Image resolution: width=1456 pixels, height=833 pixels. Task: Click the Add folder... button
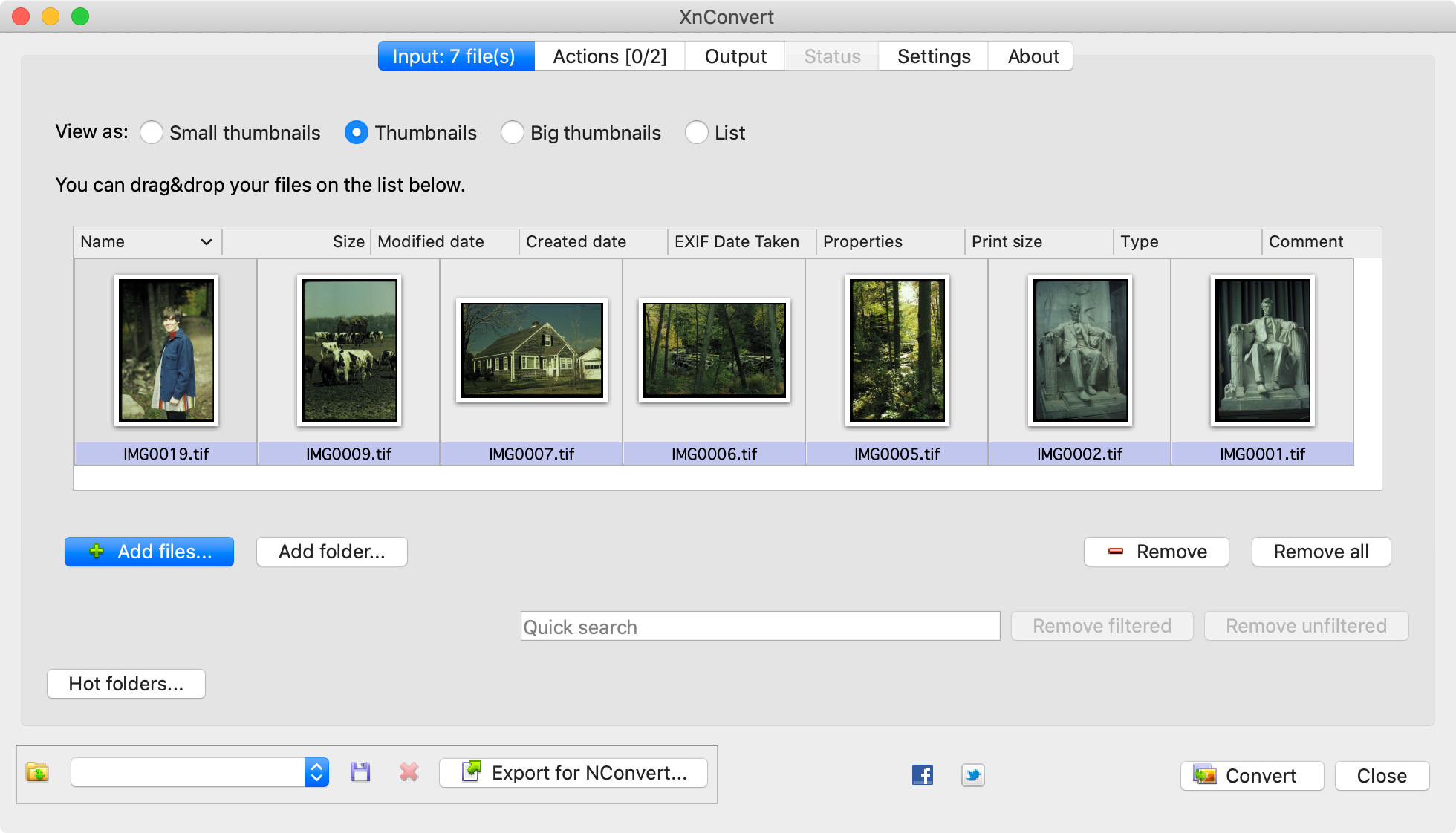tap(332, 552)
